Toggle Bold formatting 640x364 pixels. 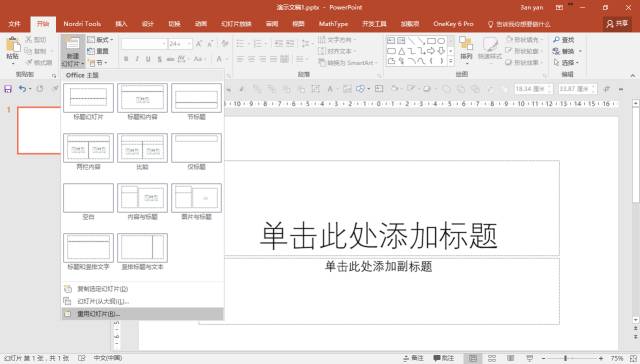126,59
